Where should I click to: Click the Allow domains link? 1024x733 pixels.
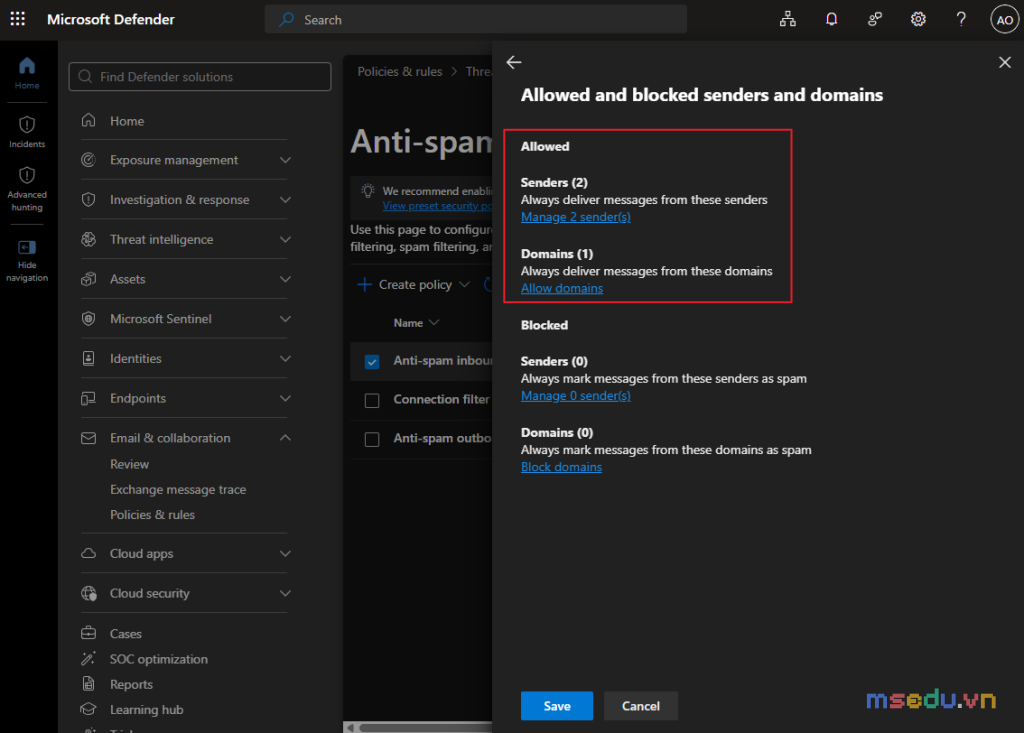coord(562,288)
